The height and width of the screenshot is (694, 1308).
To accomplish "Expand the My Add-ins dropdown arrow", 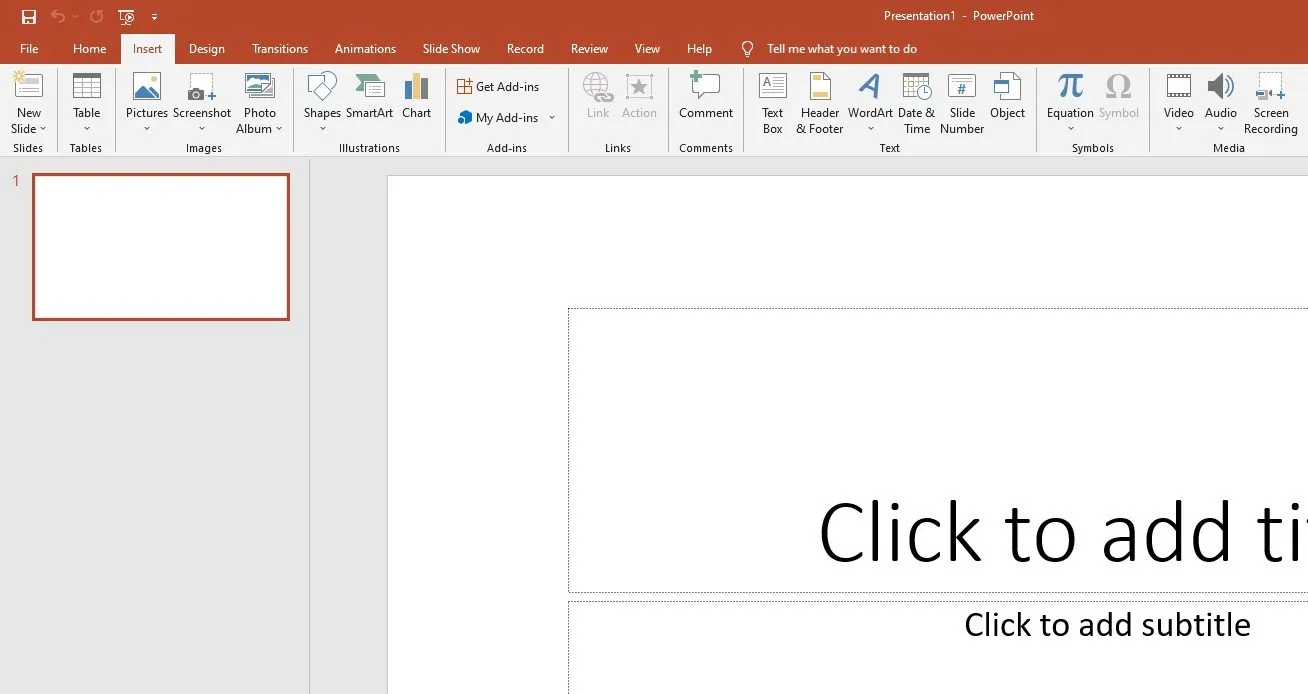I will tap(552, 118).
